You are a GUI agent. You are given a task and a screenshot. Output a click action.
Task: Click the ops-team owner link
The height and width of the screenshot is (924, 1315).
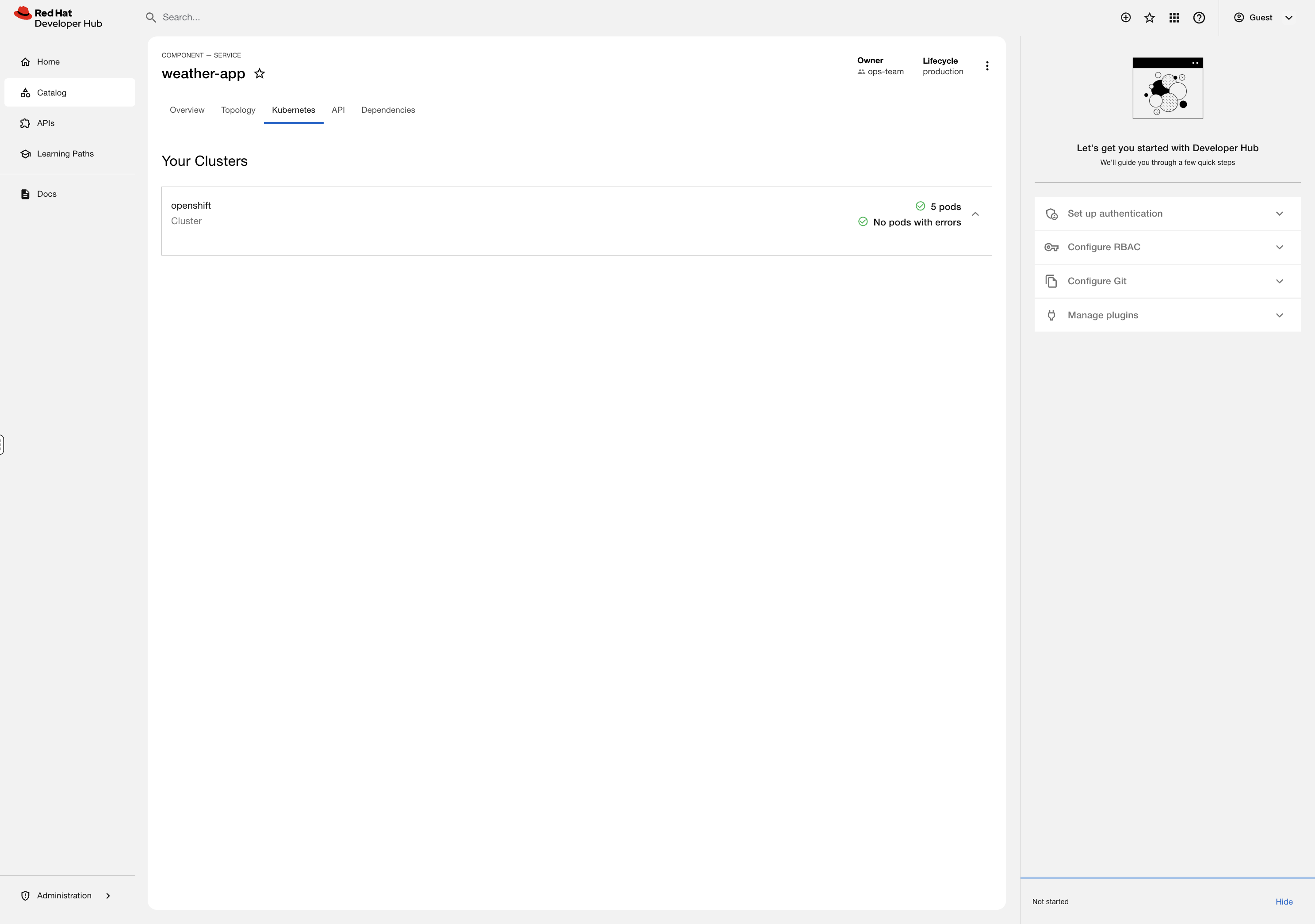(885, 72)
